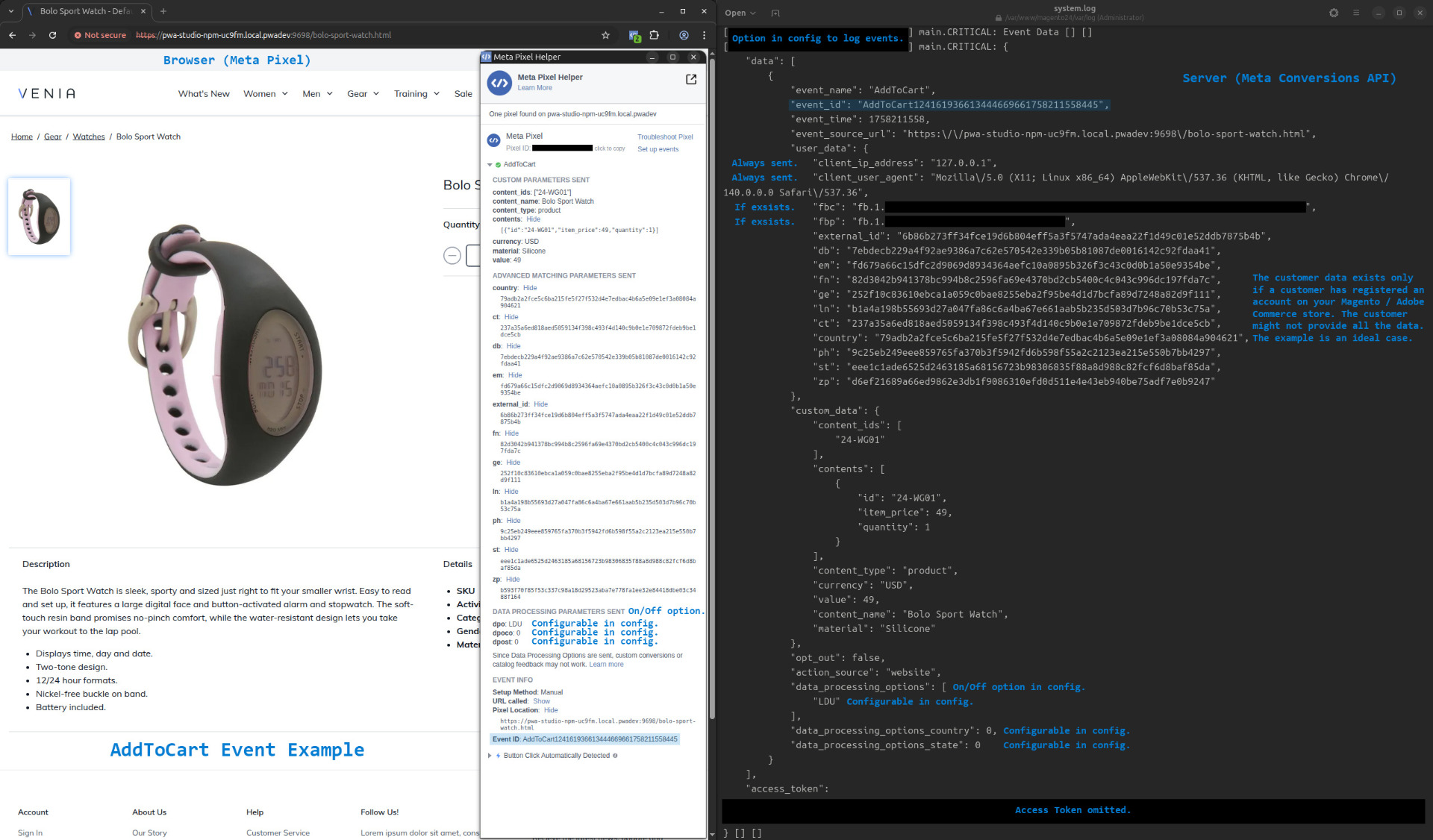The image size is (1433, 840).
Task: Open the Sale menu item
Action: point(463,94)
